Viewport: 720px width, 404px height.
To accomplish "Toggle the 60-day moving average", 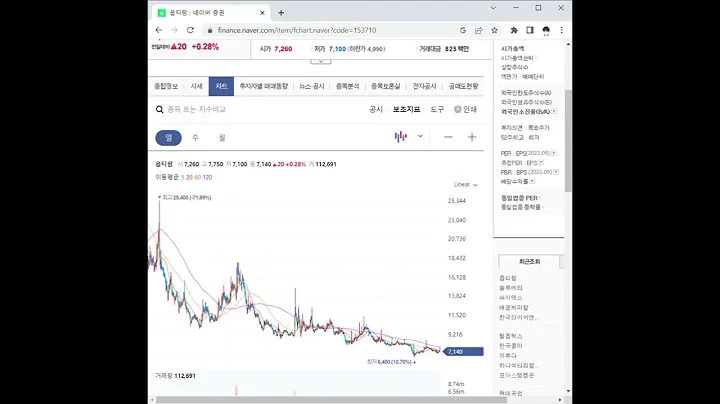I will point(197,177).
